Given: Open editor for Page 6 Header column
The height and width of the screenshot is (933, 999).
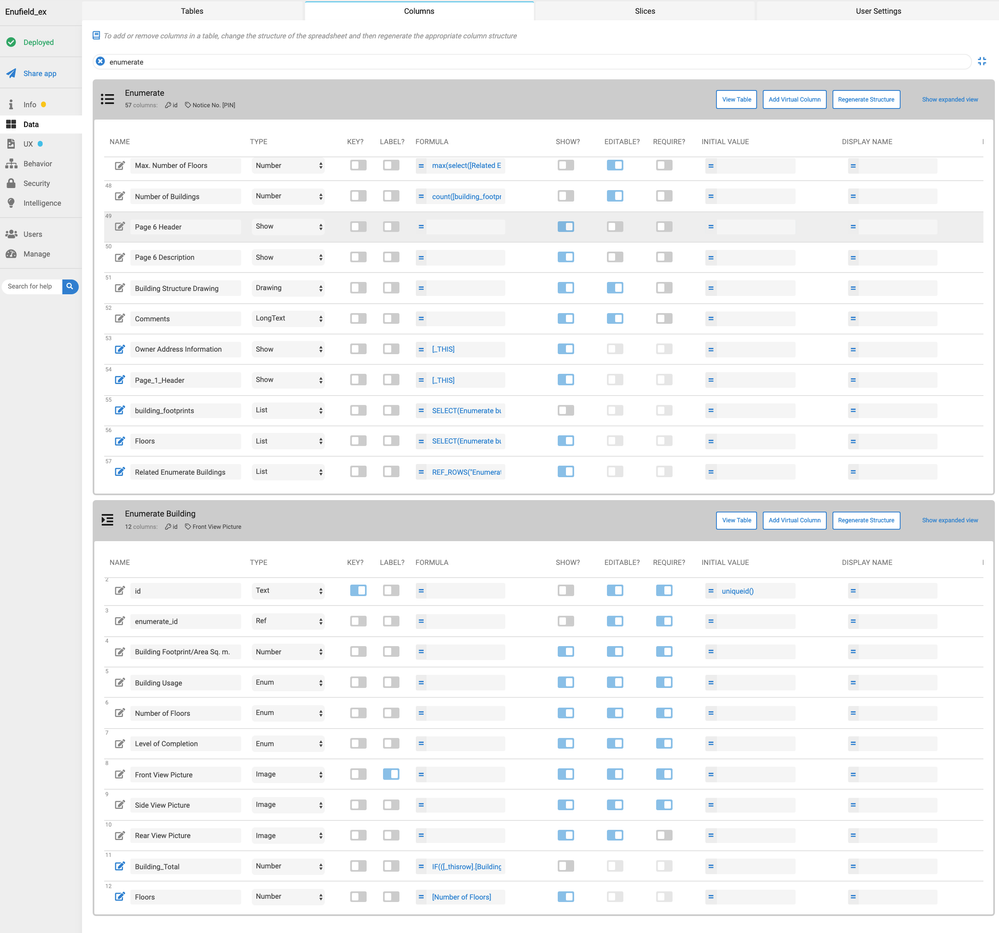Looking at the screenshot, I should tap(119, 227).
